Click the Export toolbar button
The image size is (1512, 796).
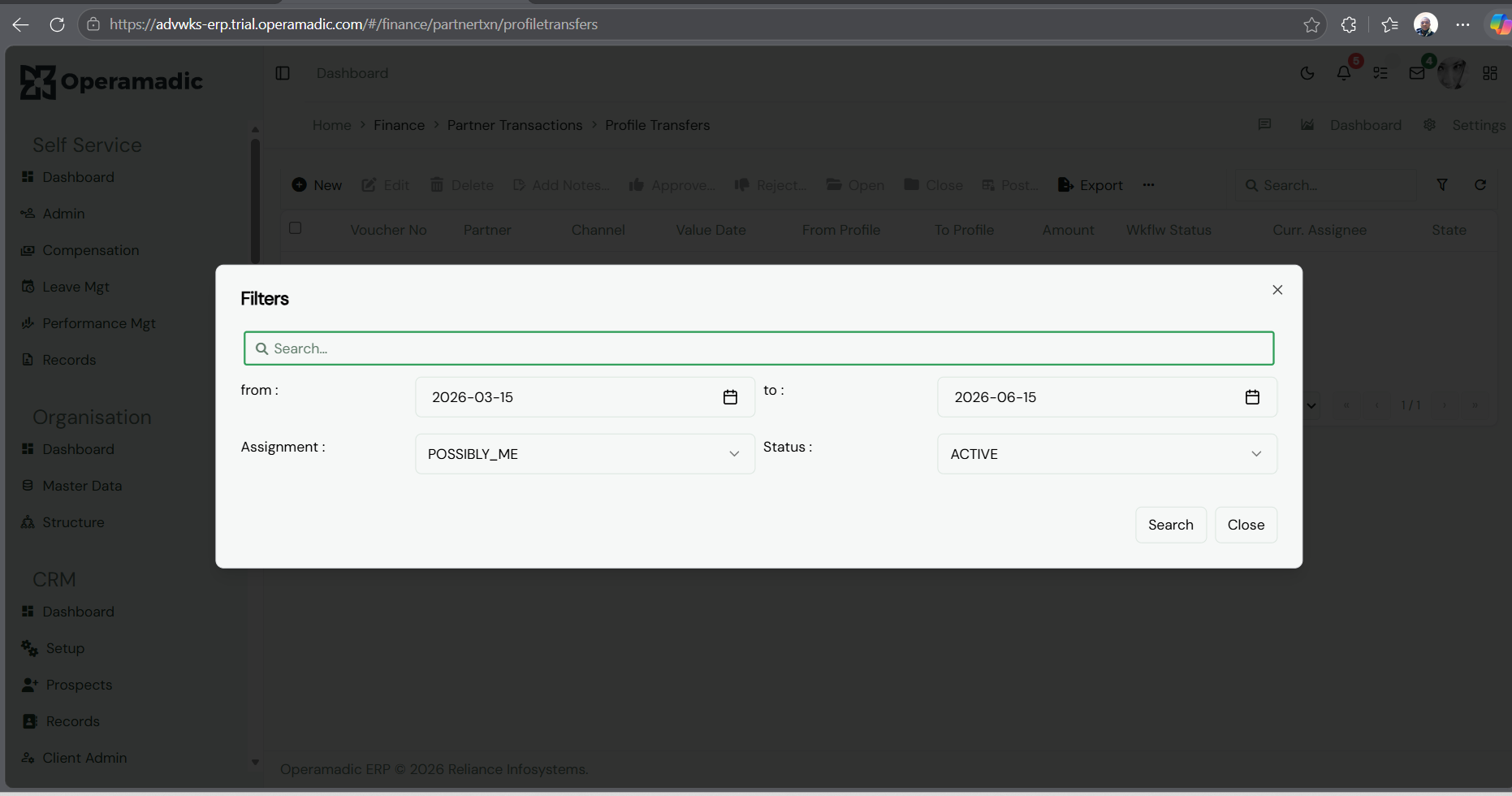(1091, 185)
